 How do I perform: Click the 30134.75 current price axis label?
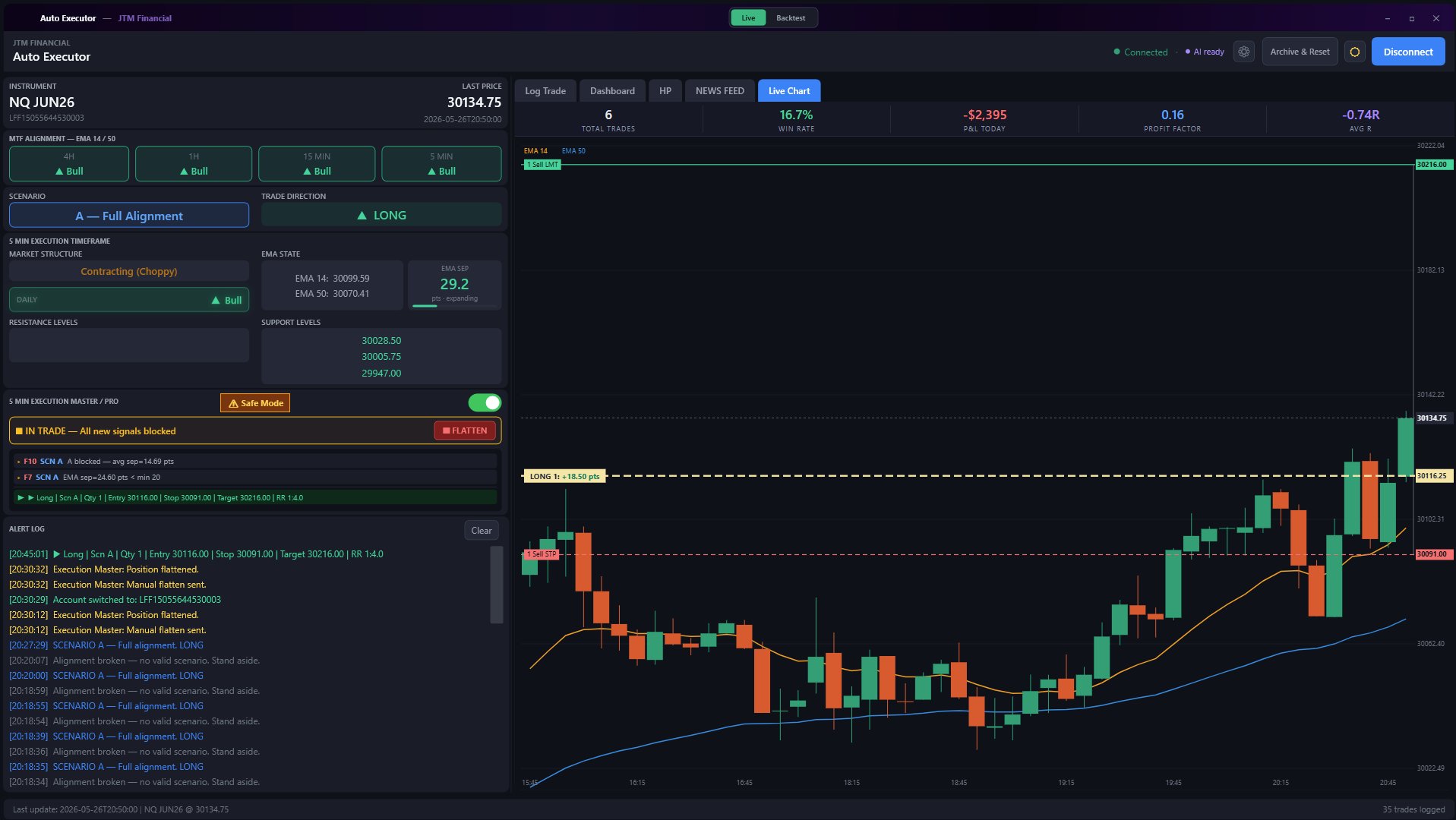1432,418
